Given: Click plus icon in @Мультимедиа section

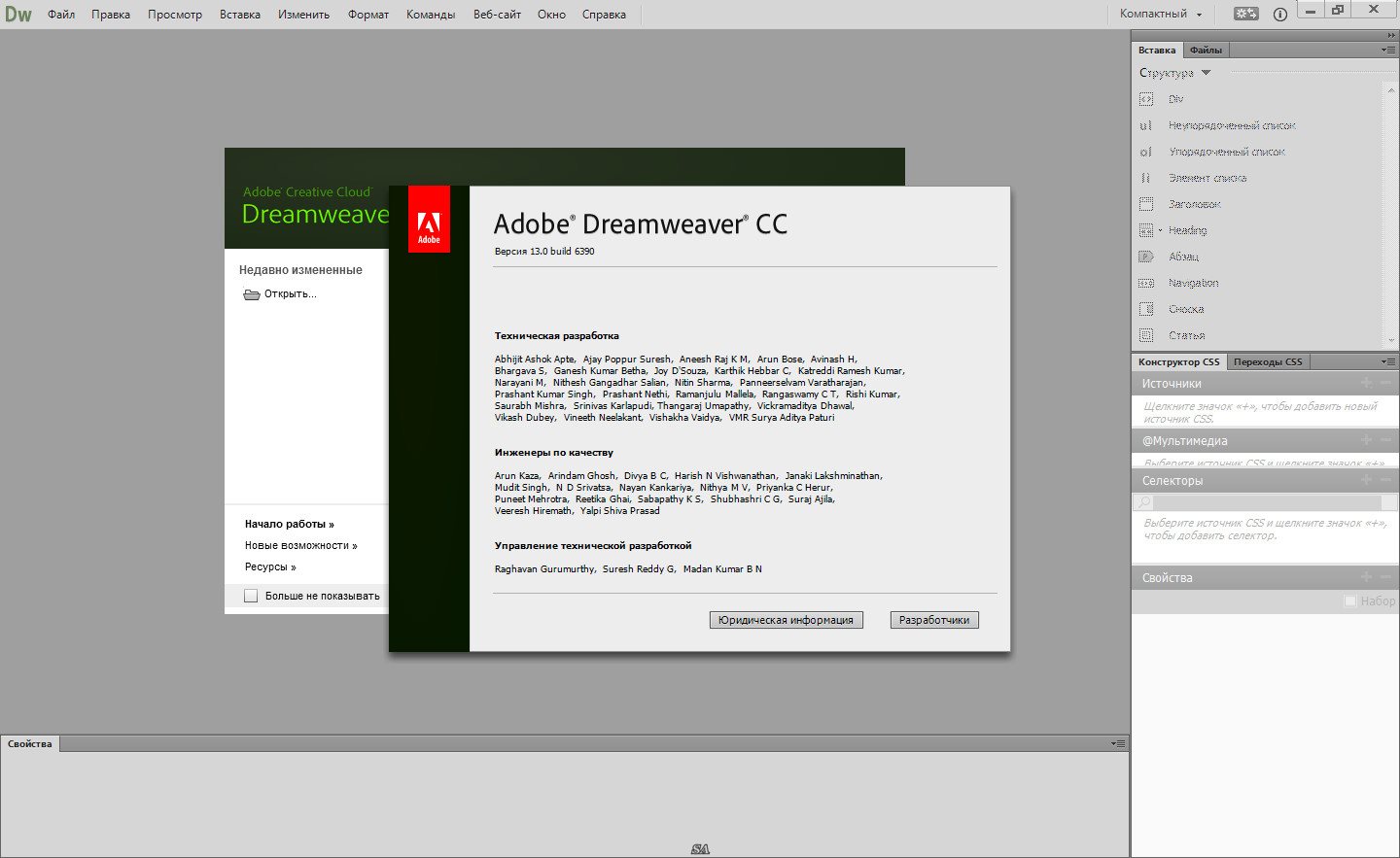Looking at the screenshot, I should point(1366,440).
